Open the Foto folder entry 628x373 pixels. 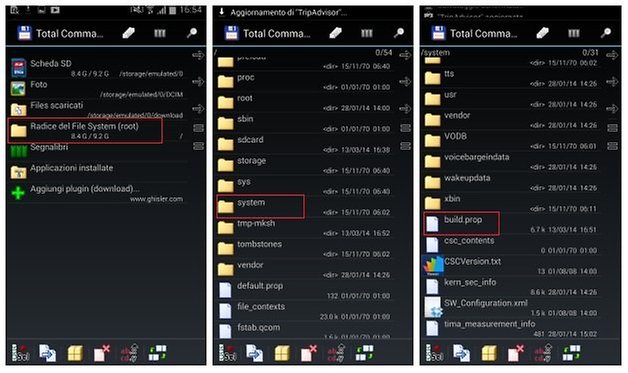(x=98, y=89)
